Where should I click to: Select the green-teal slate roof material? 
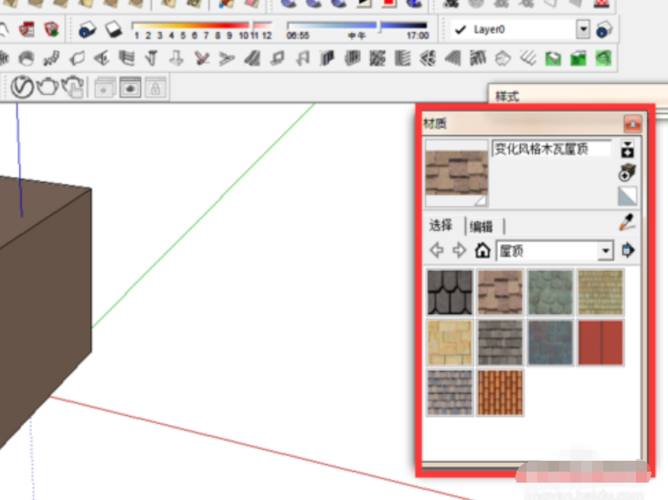coord(550,292)
